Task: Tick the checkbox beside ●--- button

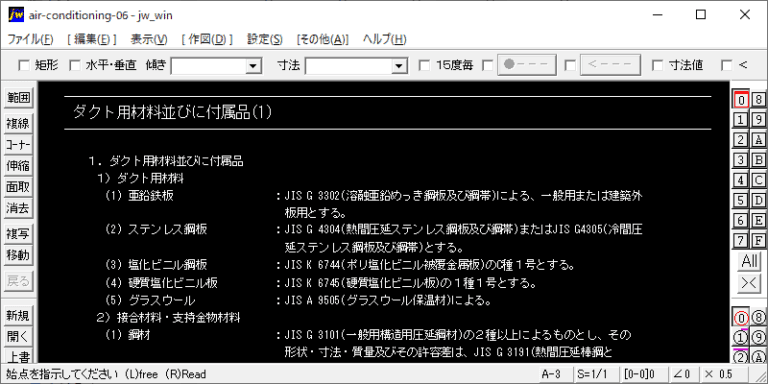Action: pos(488,65)
